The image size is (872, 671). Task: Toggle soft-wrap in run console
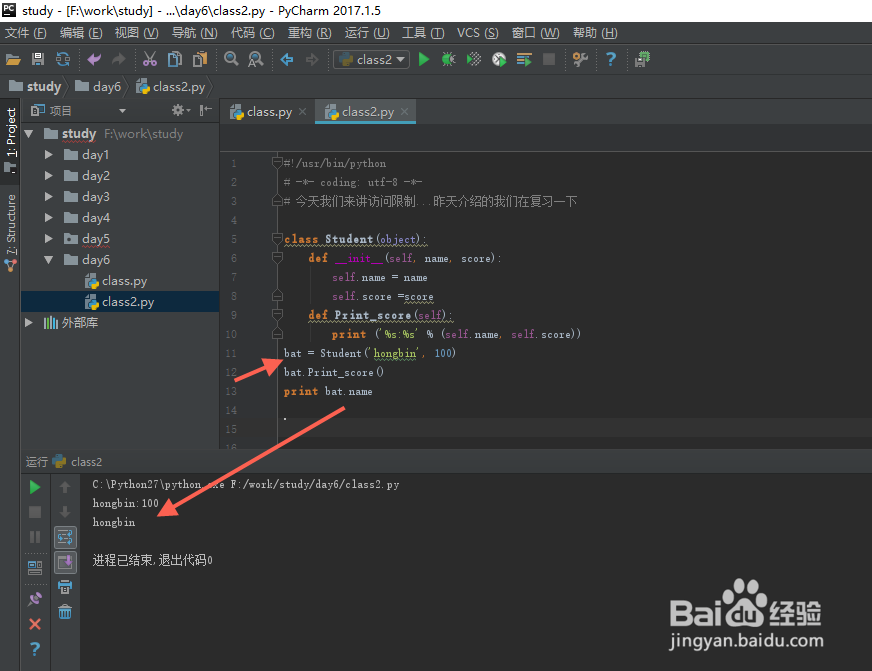tap(65, 538)
